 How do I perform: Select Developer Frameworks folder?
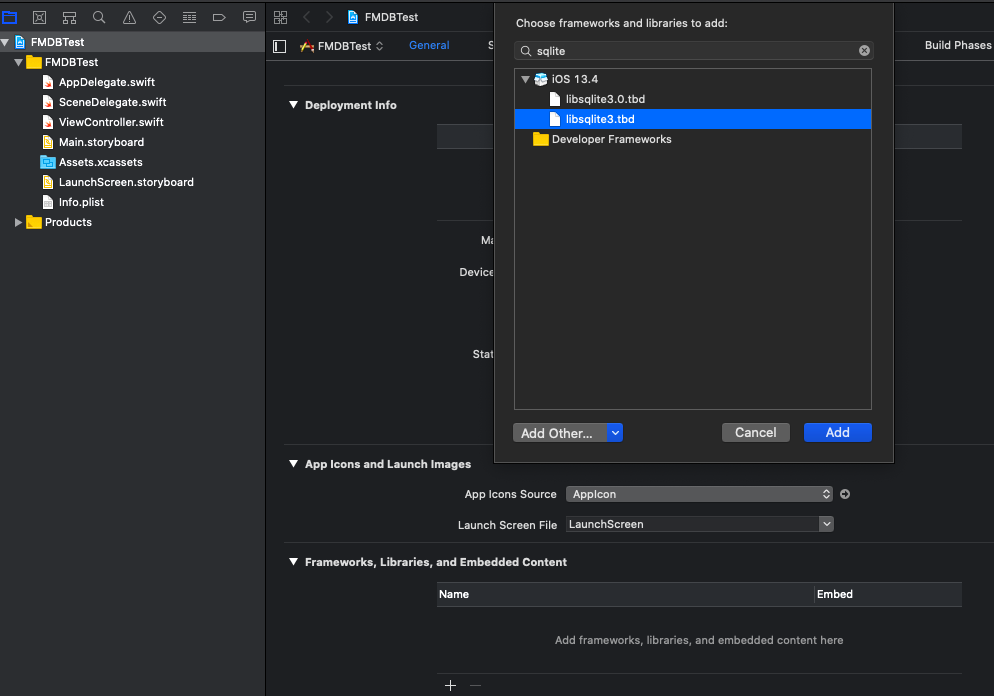pos(693,139)
